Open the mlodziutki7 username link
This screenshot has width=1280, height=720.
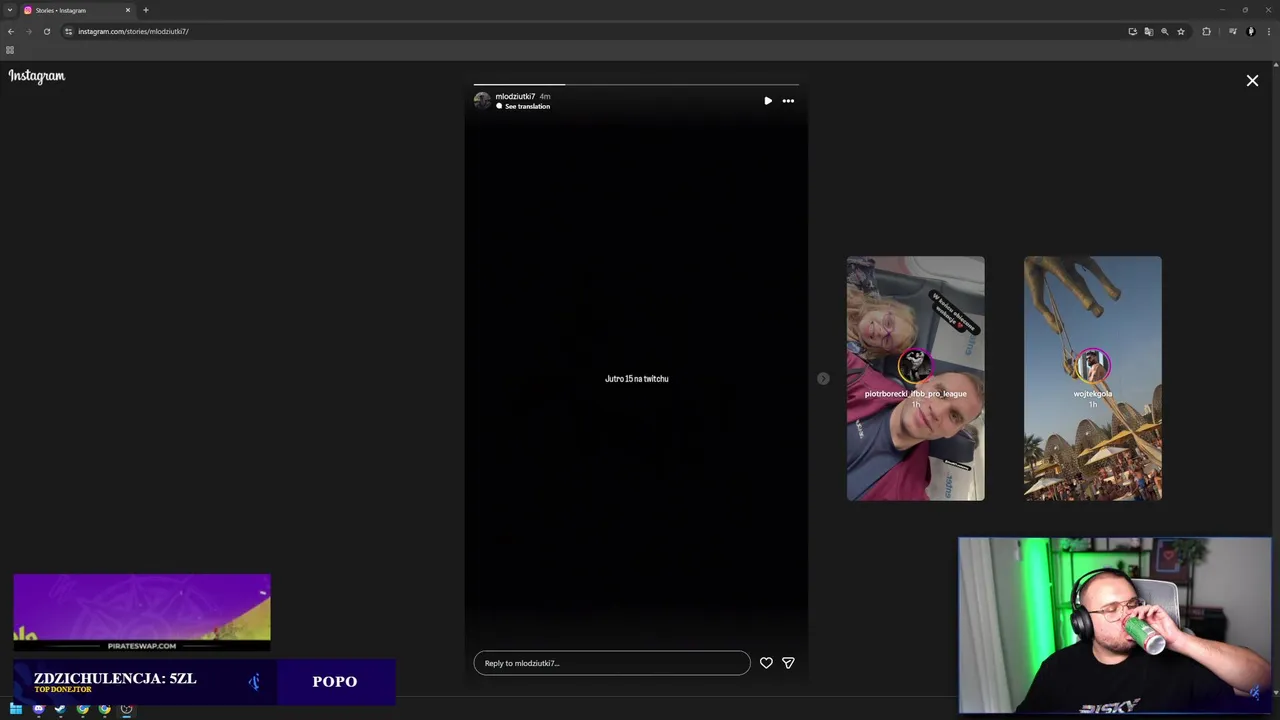coord(515,96)
